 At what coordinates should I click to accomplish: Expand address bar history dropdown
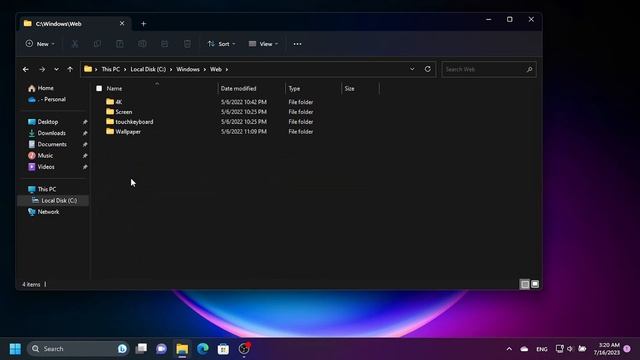(412, 69)
